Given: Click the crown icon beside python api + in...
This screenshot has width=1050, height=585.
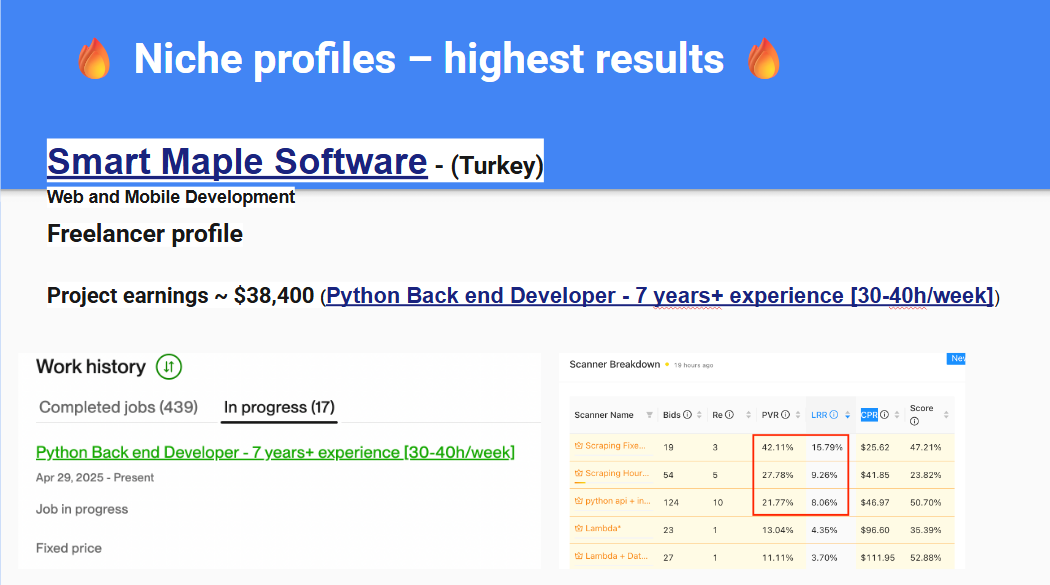Looking at the screenshot, I should click(579, 501).
